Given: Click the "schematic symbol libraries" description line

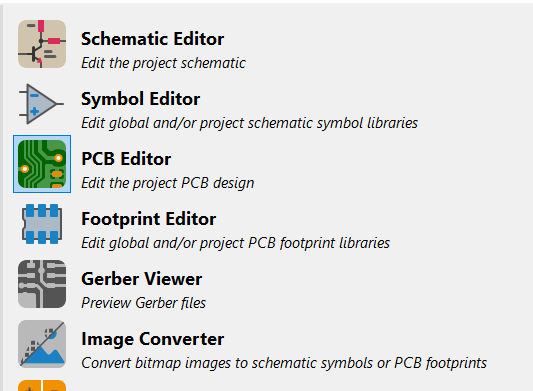Looking at the screenshot, I should click(x=250, y=123).
